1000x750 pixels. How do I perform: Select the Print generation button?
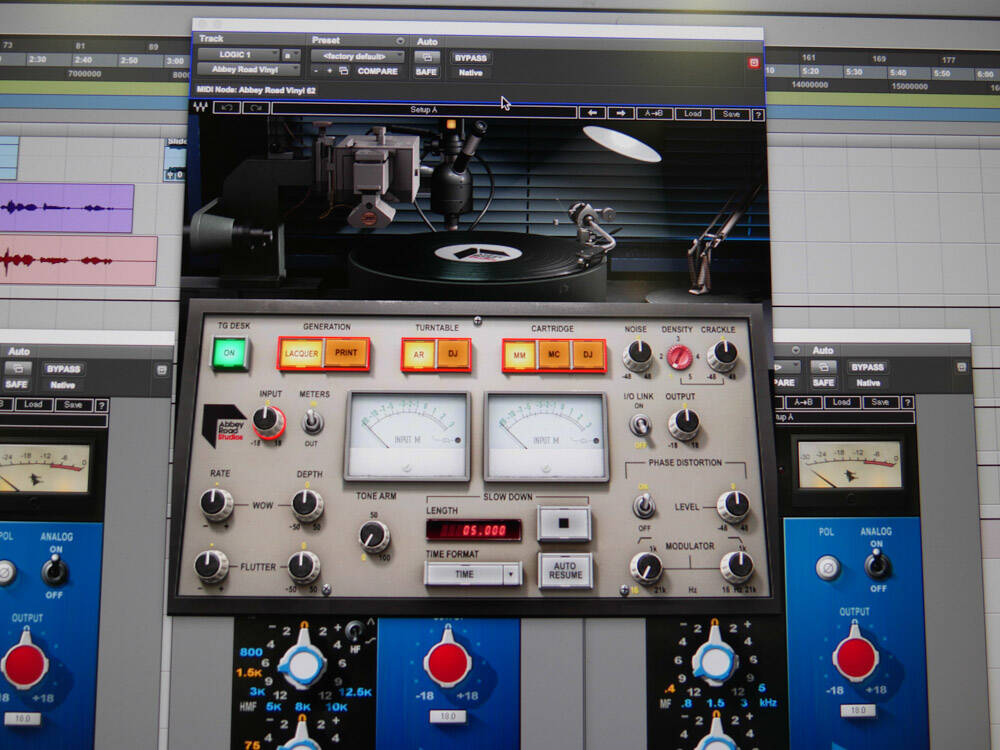pyautogui.click(x=346, y=353)
